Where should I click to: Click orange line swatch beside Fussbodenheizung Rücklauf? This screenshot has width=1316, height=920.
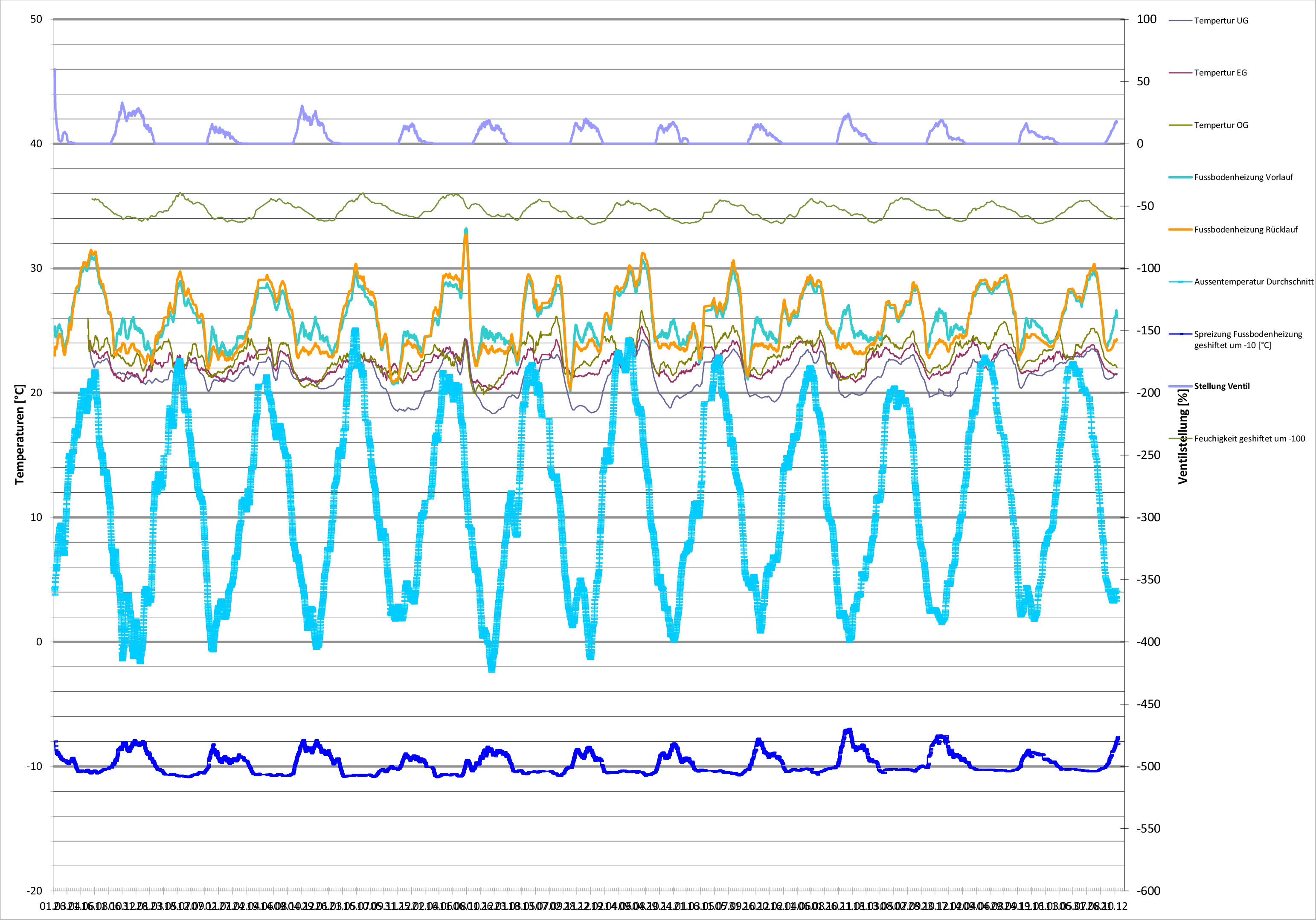click(x=1180, y=230)
